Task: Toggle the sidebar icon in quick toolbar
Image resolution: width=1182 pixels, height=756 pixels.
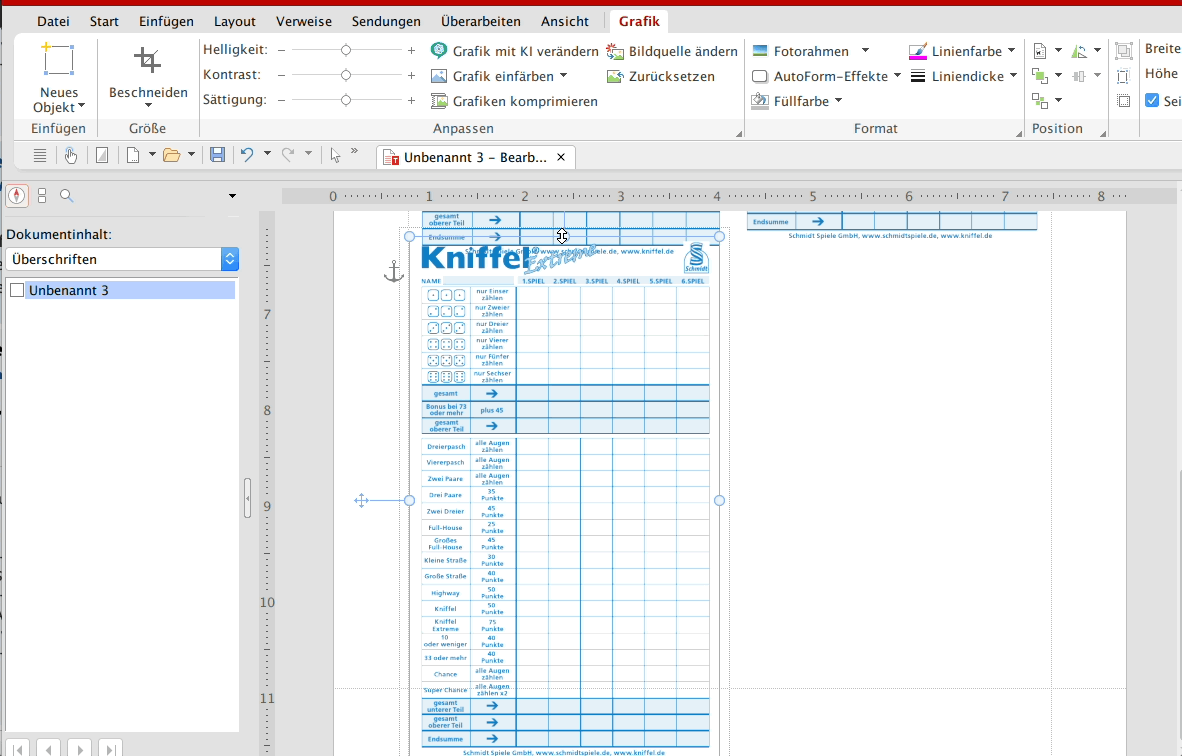Action: pyautogui.click(x=102, y=155)
